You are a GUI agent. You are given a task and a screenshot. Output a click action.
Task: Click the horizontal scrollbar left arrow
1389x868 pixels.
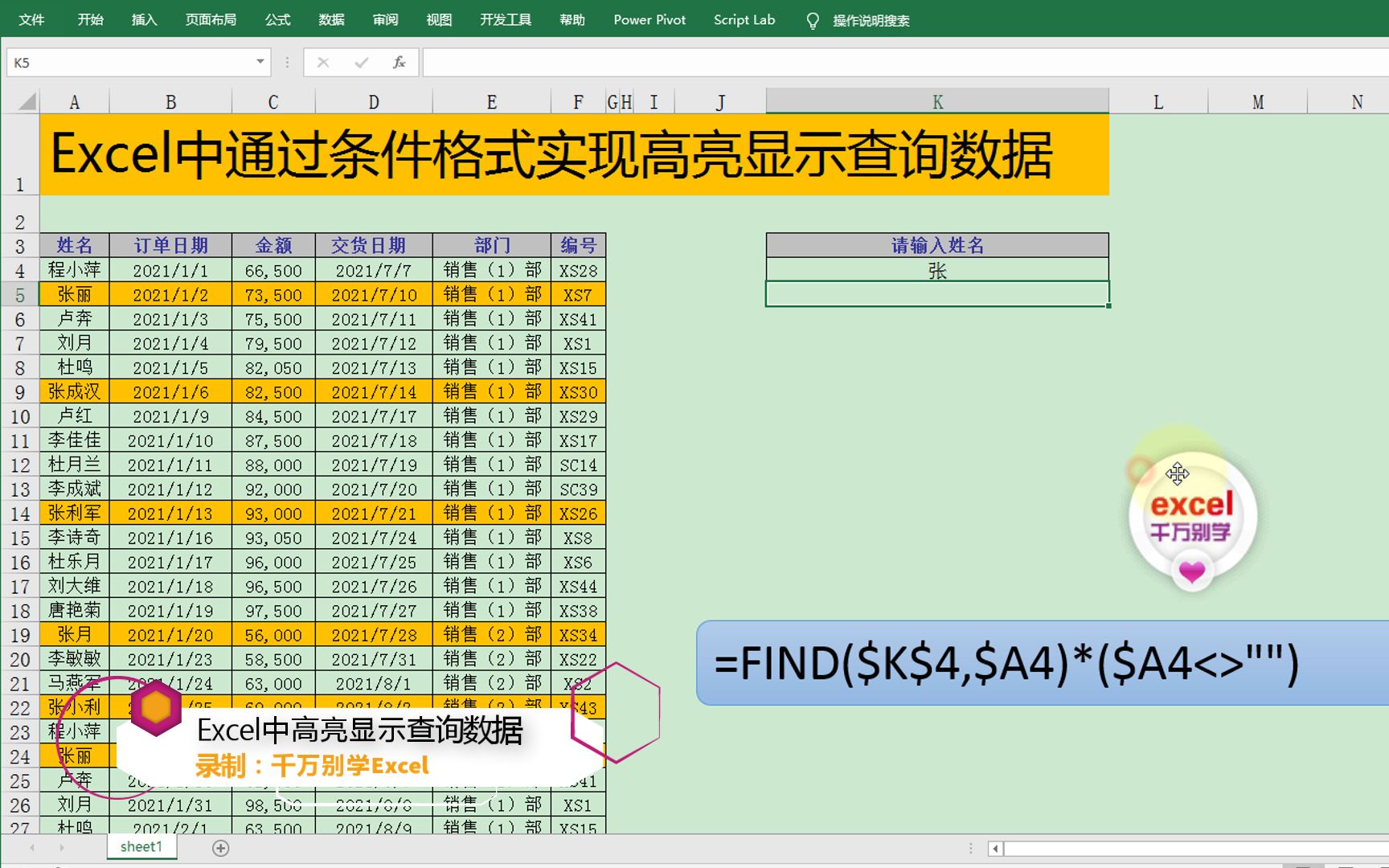996,848
